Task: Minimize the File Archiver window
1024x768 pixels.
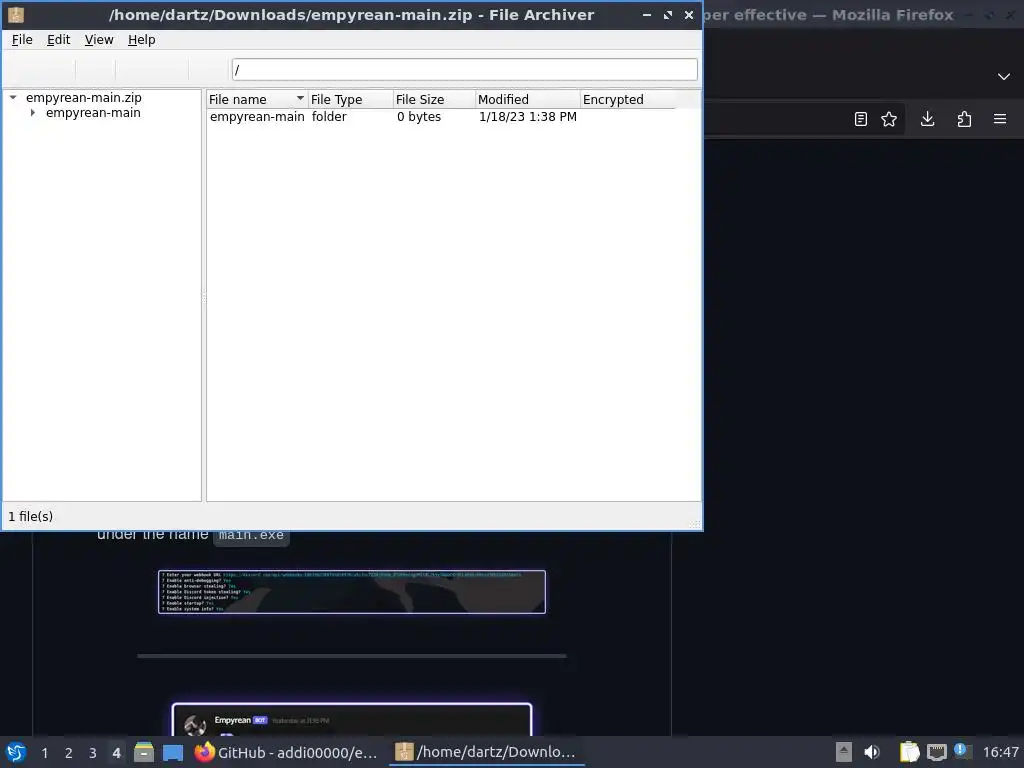Action: [x=647, y=14]
